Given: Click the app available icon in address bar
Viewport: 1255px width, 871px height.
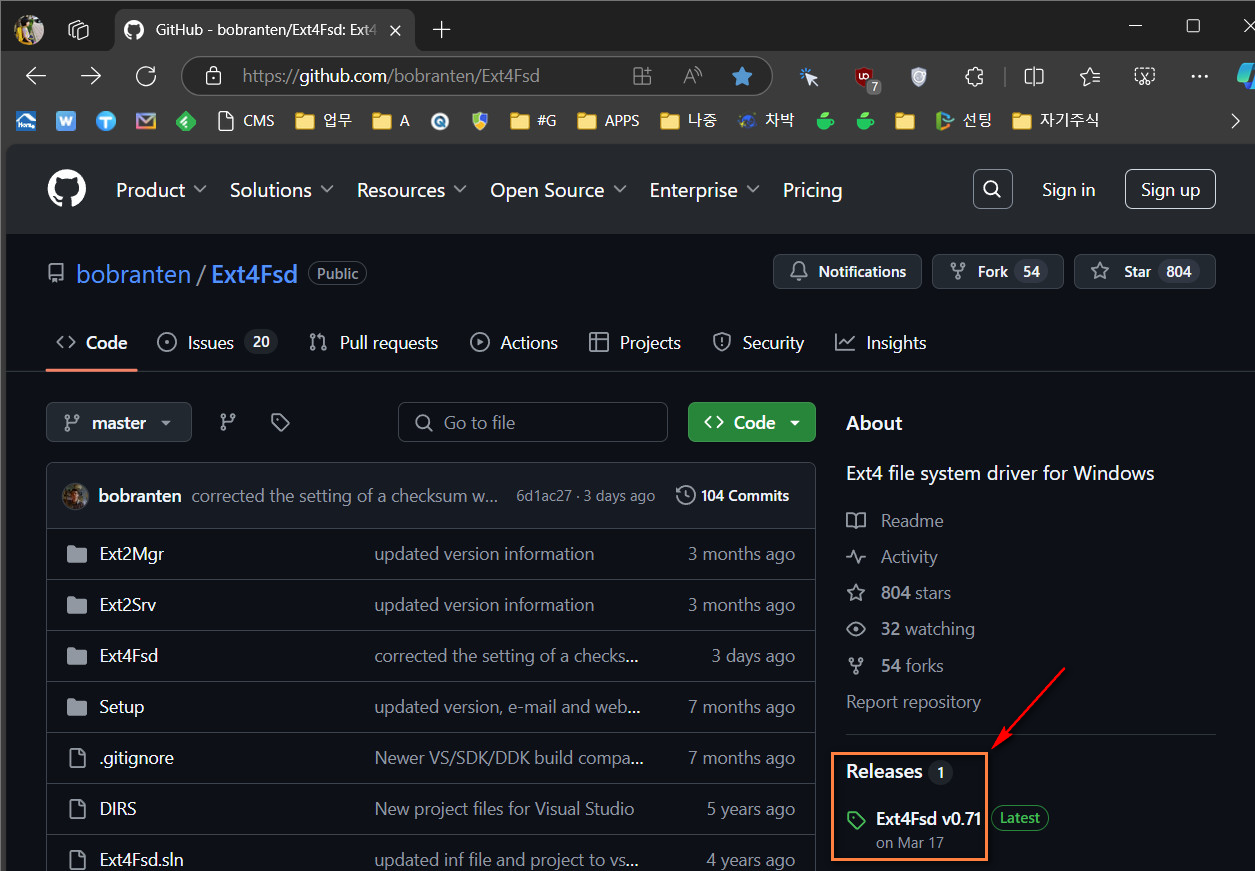Looking at the screenshot, I should (x=642, y=76).
